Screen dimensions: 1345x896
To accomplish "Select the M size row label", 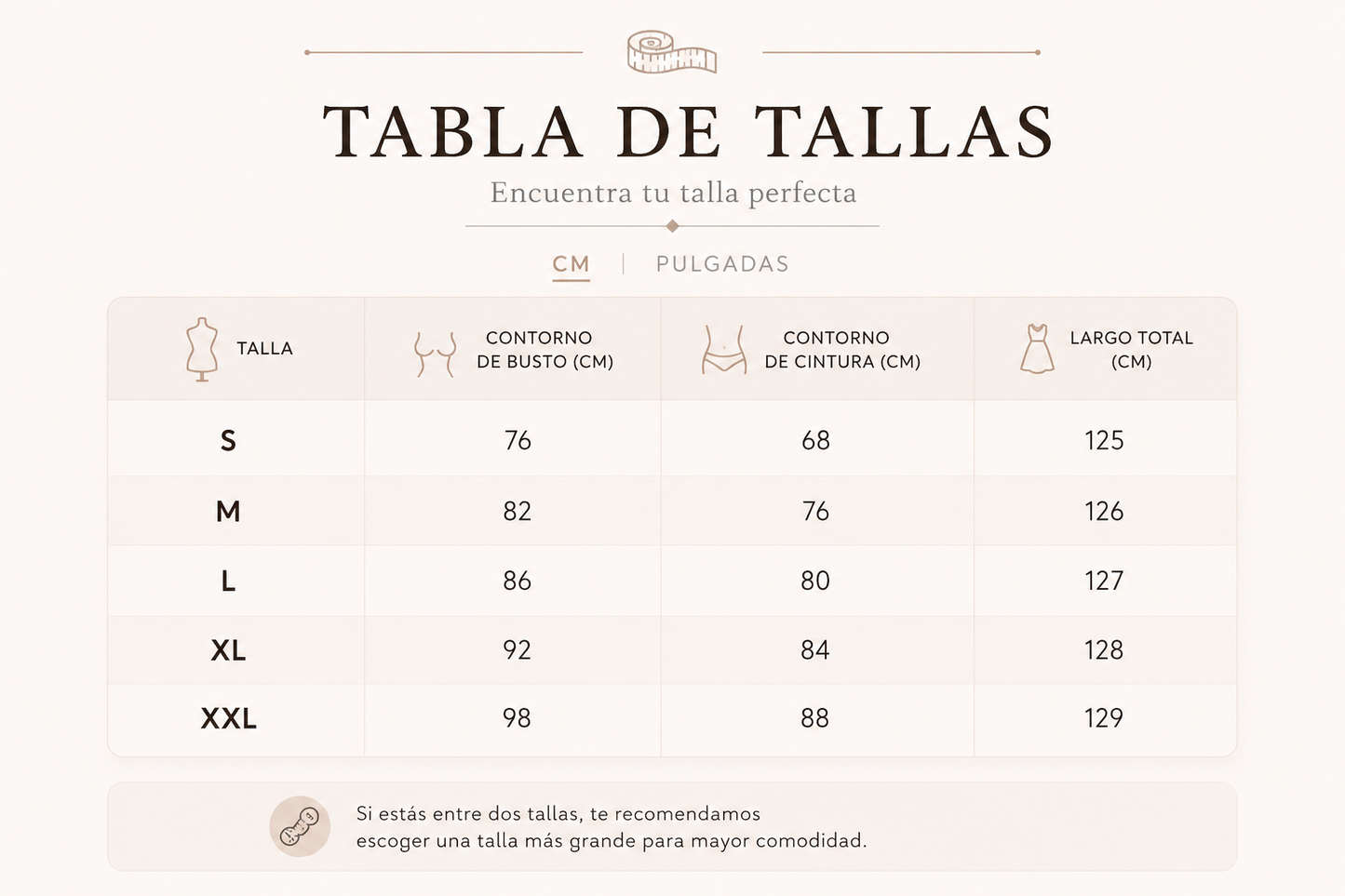I will point(228,511).
